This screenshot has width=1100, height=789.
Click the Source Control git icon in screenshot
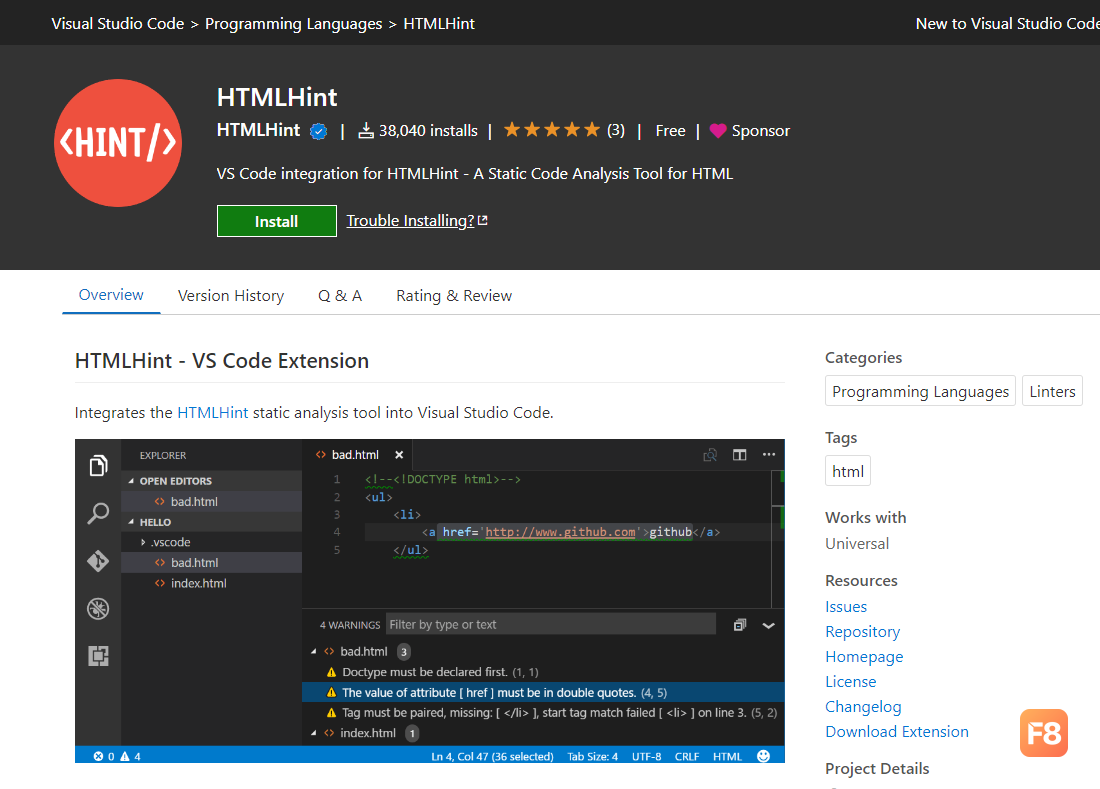tap(98, 561)
